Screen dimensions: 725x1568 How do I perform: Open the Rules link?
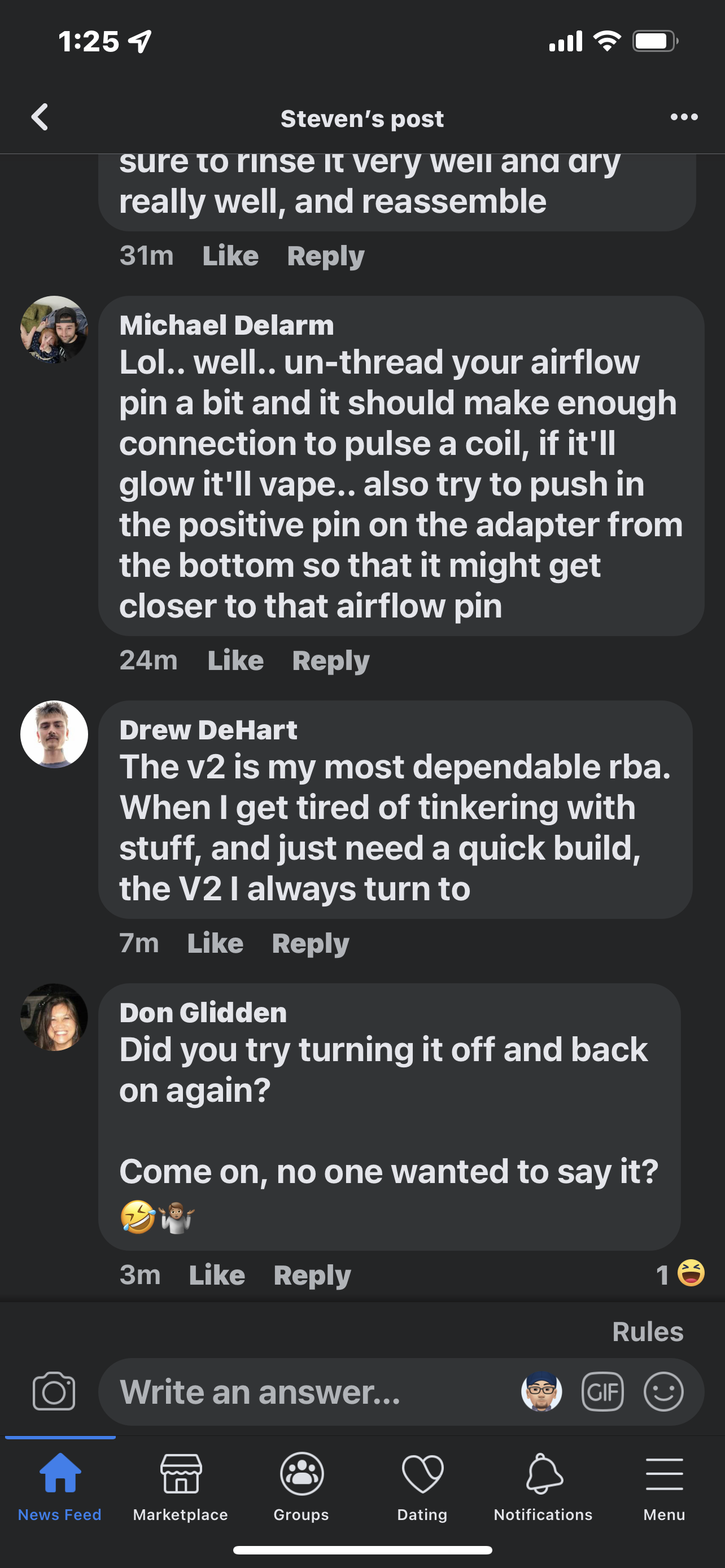coord(648,1332)
